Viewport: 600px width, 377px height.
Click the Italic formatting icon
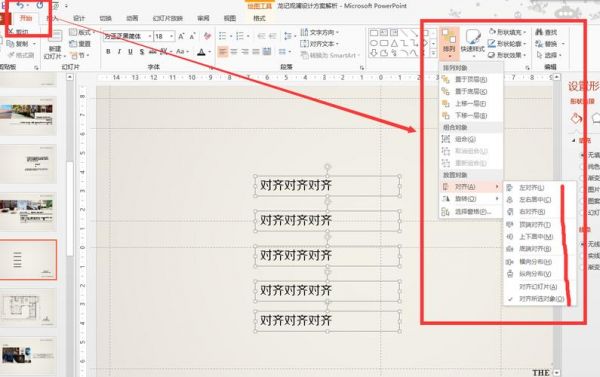tap(119, 52)
